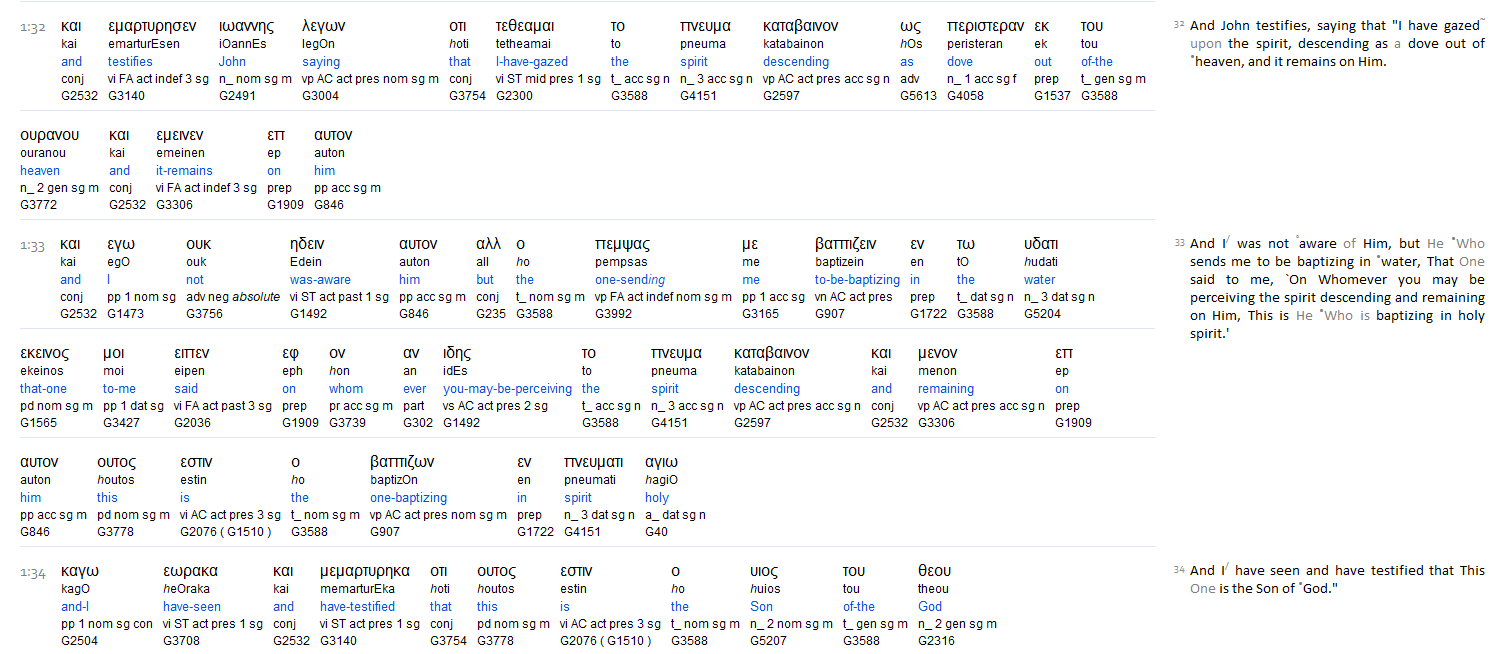Click verse number 33 in English translation
1495x654 pixels.
1178,243
